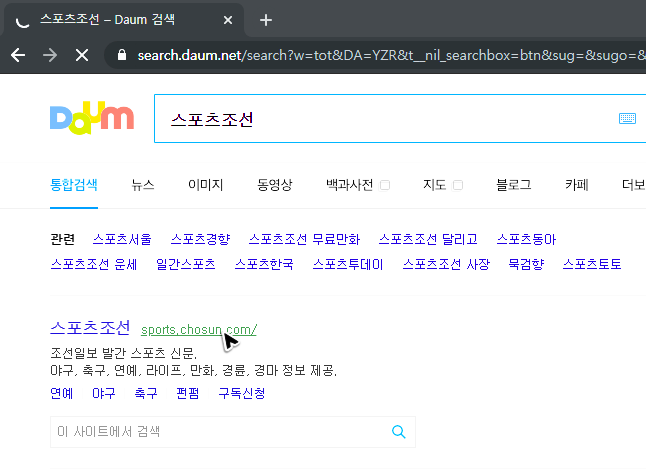Open the 카페 tab
This screenshot has height=476, width=646.
pyautogui.click(x=577, y=185)
